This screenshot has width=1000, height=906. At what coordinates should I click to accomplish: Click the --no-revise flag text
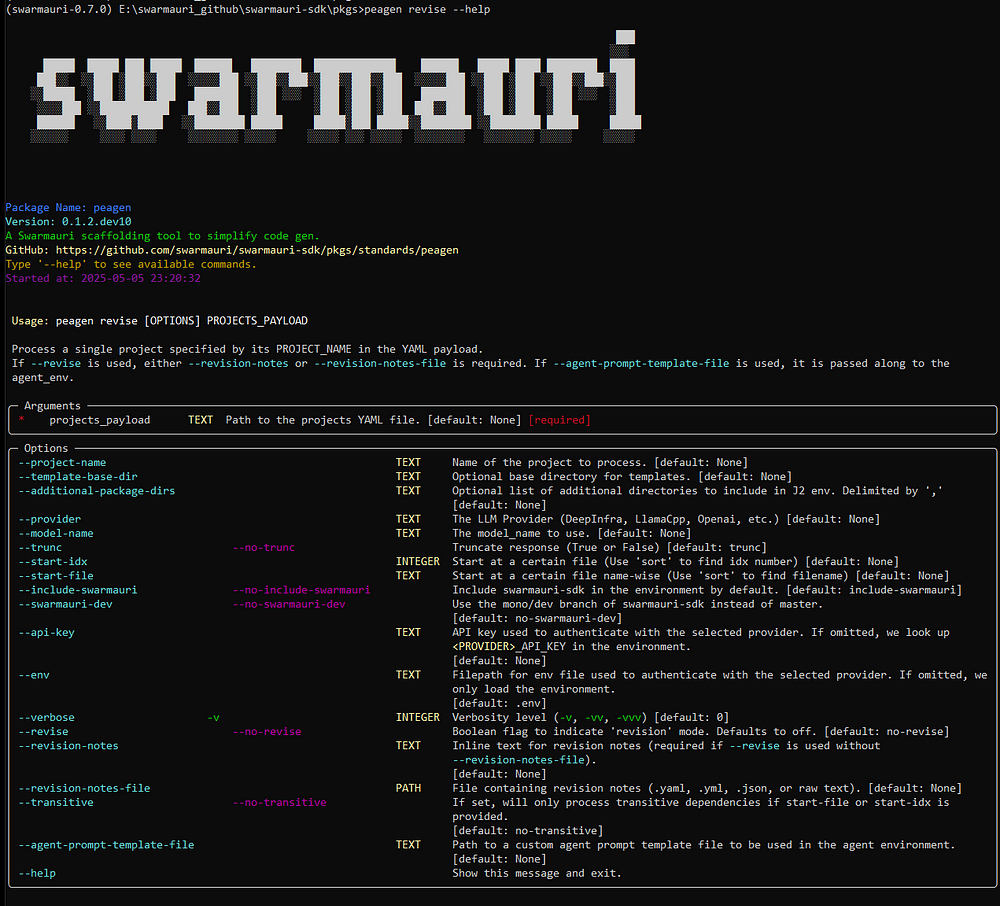(x=267, y=731)
